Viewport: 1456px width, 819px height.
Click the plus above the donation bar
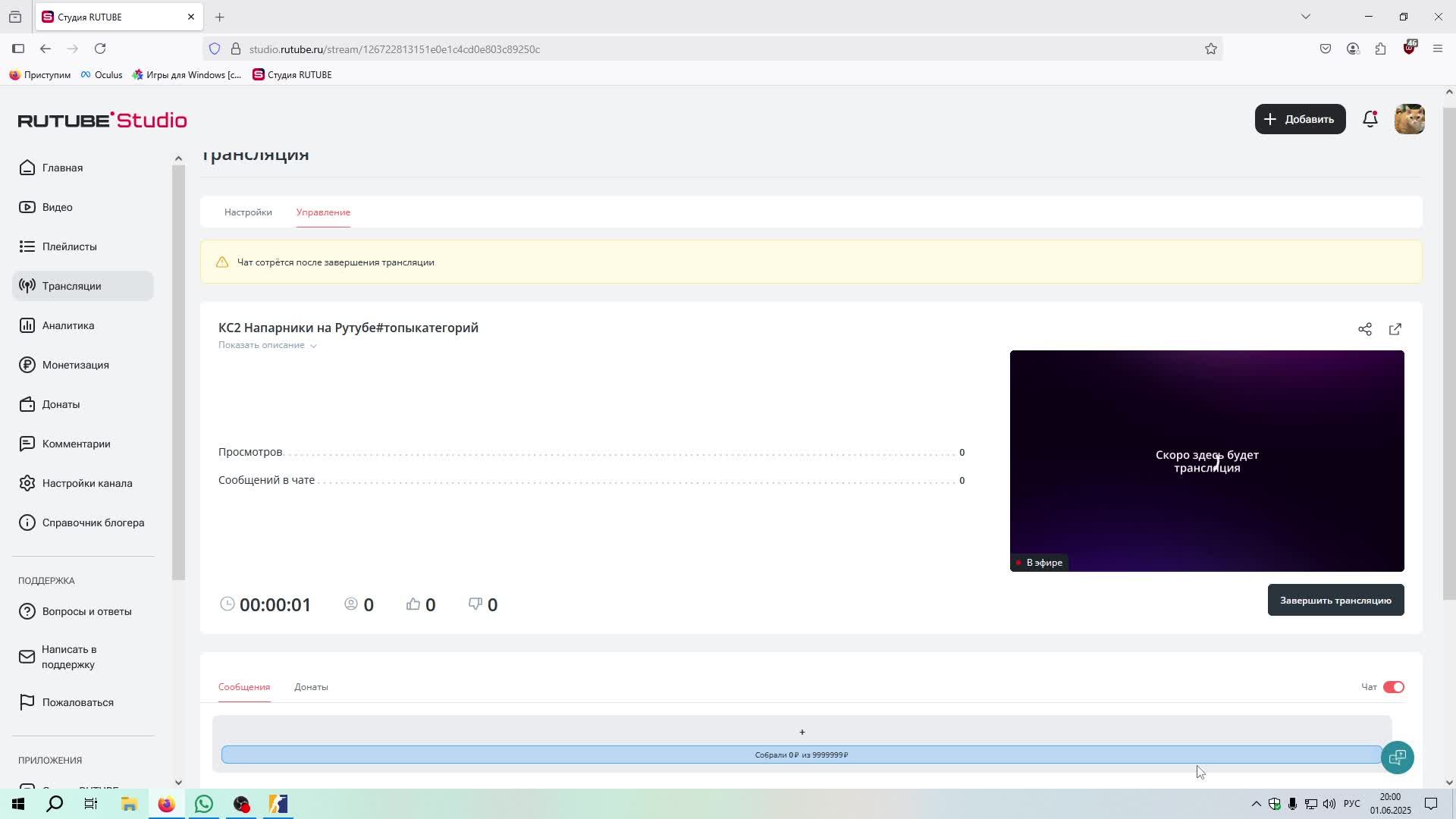point(802,732)
